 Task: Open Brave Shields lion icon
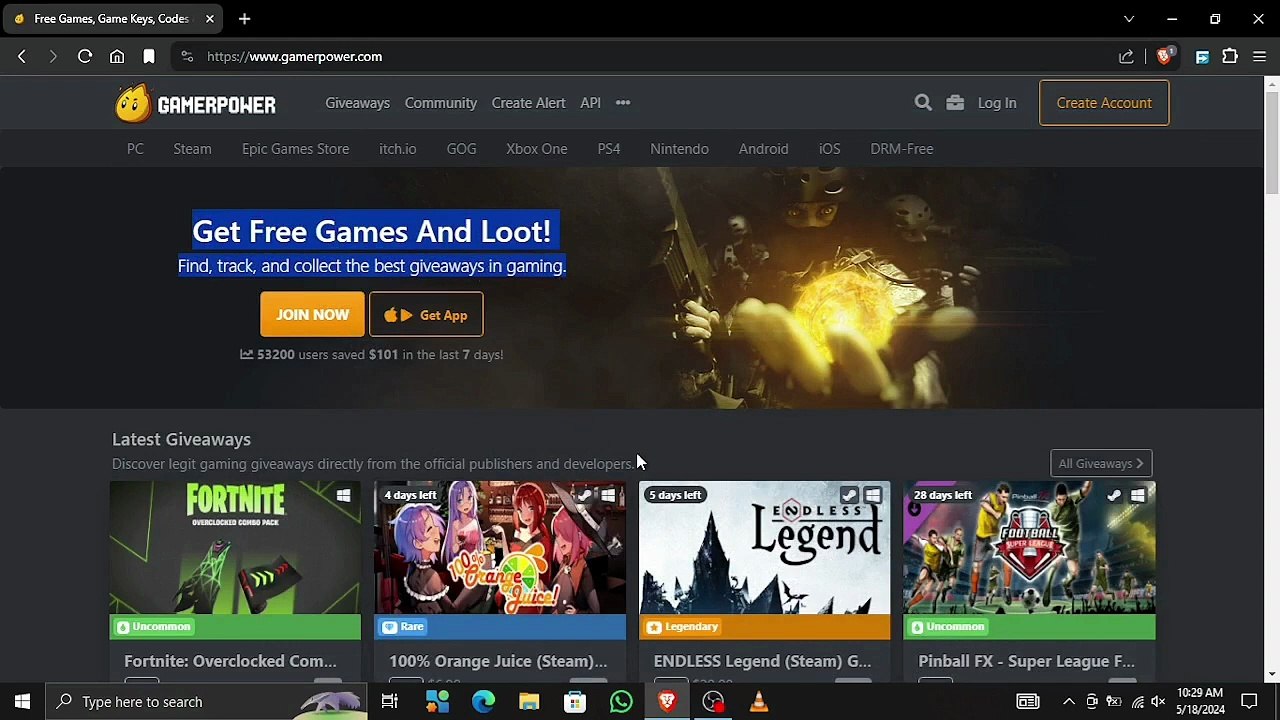tap(1164, 57)
